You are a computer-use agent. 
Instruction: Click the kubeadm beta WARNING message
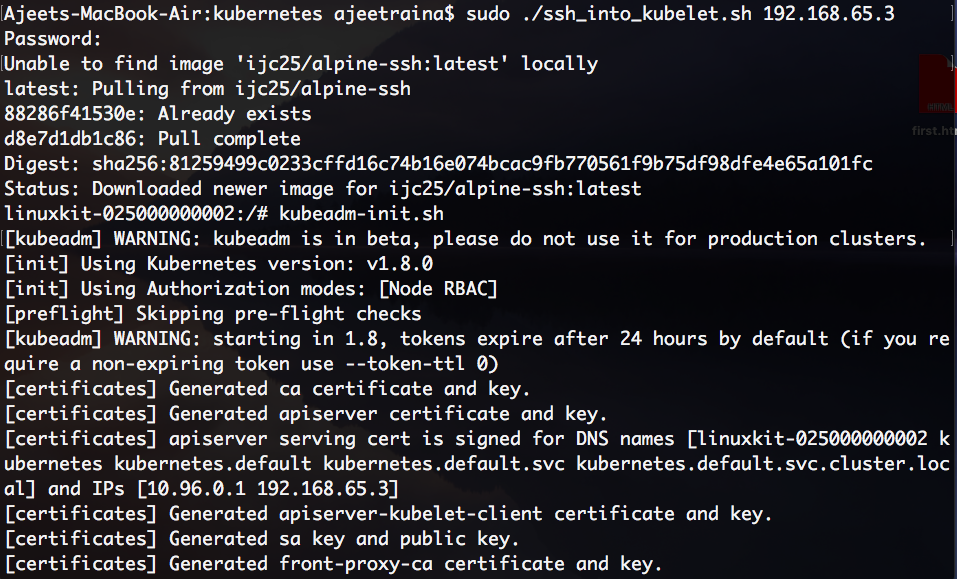click(x=466, y=239)
